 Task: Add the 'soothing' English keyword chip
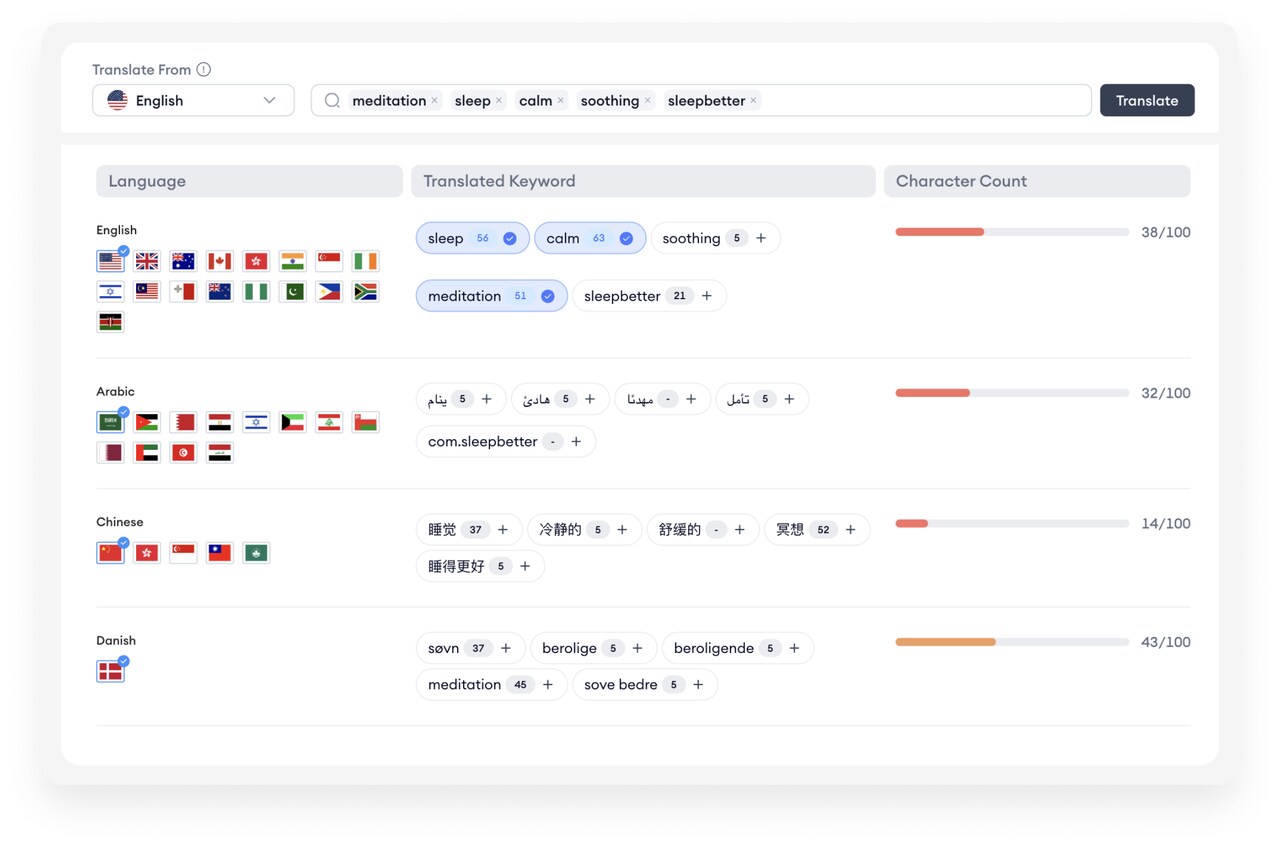pyautogui.click(x=761, y=238)
